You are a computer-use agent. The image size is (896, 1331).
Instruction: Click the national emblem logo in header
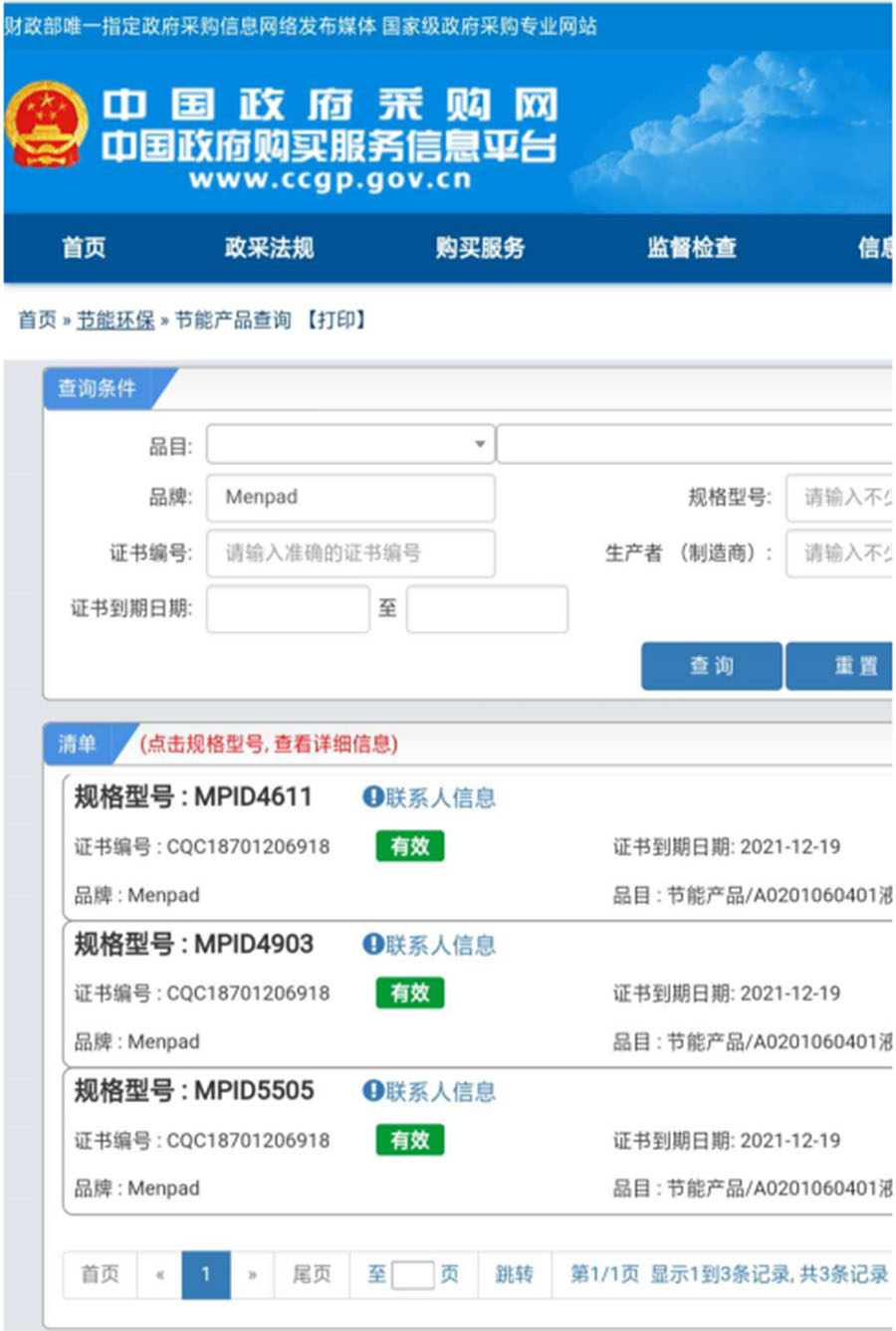[x=47, y=125]
